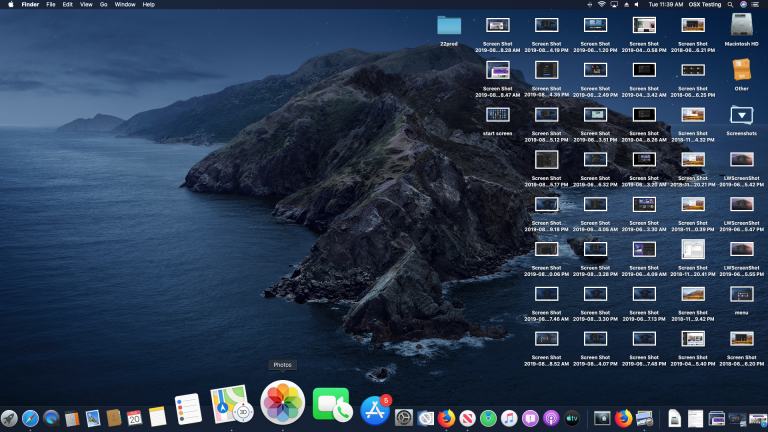The height and width of the screenshot is (432, 768).
Task: Select the menu screenshot file on desktop
Action: 742,294
